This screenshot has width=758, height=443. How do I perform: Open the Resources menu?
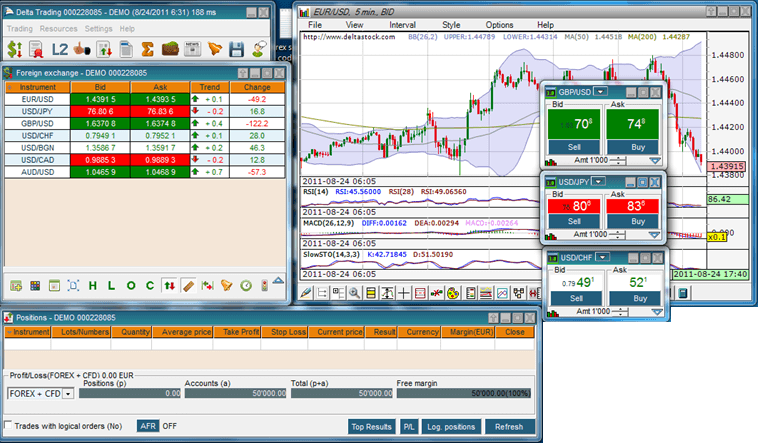pos(58,29)
